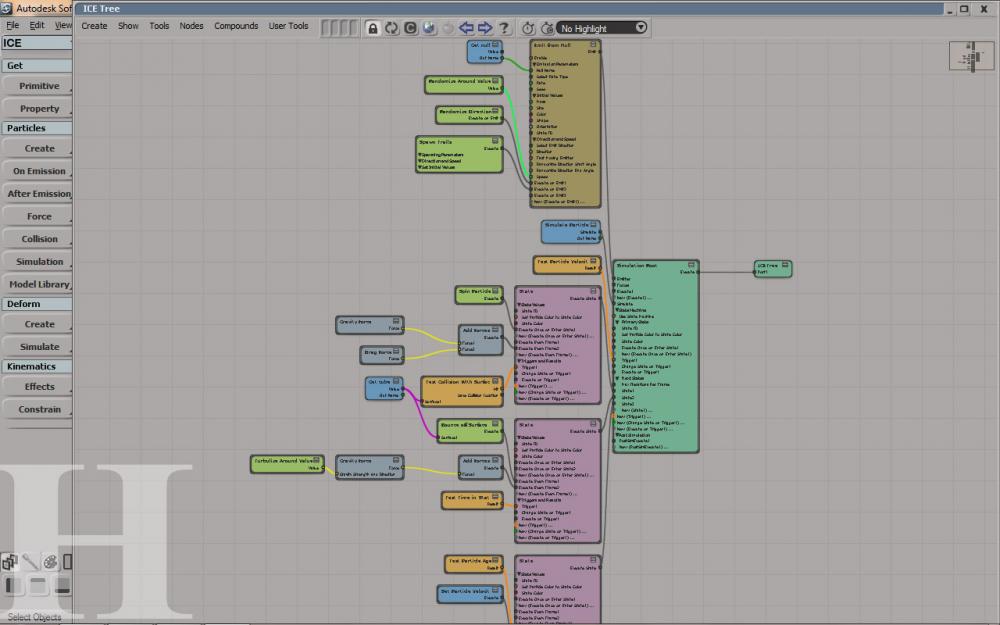1000x625 pixels.
Task: Click the blue left arrow navigation icon
Action: [x=466, y=28]
